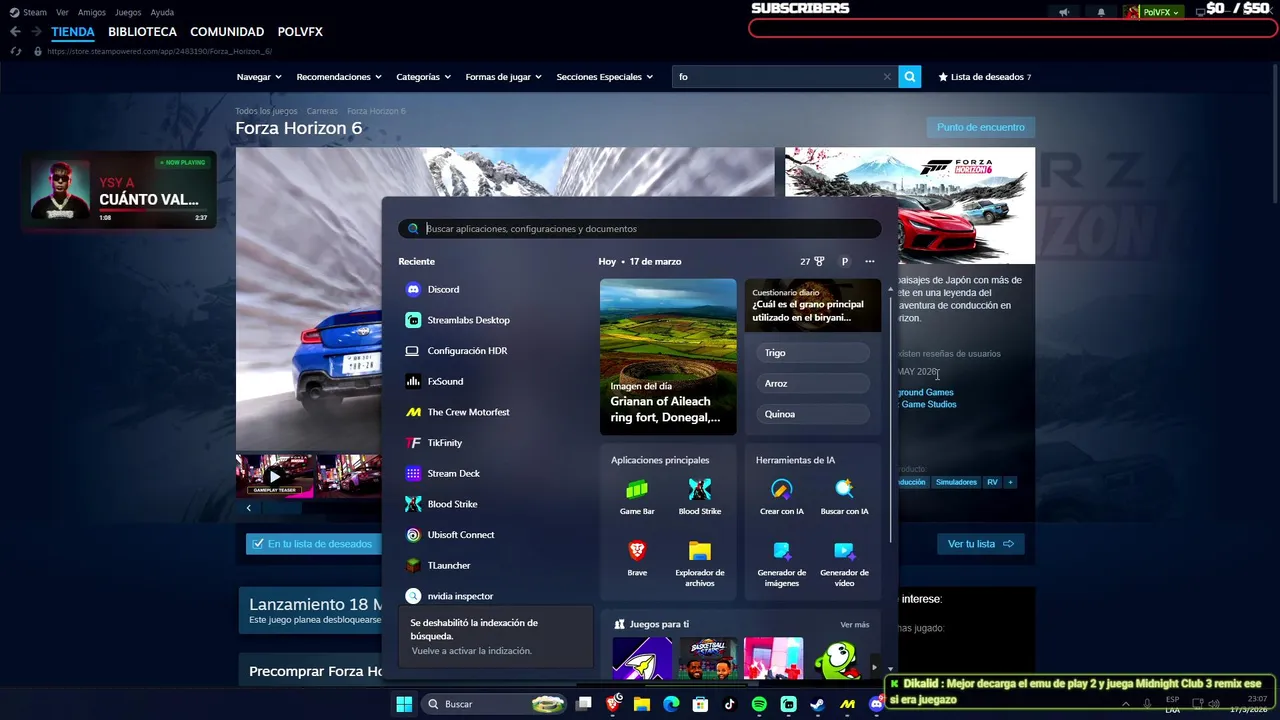Image resolution: width=1280 pixels, height=720 pixels.
Task: Open Spotify from the taskbar
Action: (759, 704)
